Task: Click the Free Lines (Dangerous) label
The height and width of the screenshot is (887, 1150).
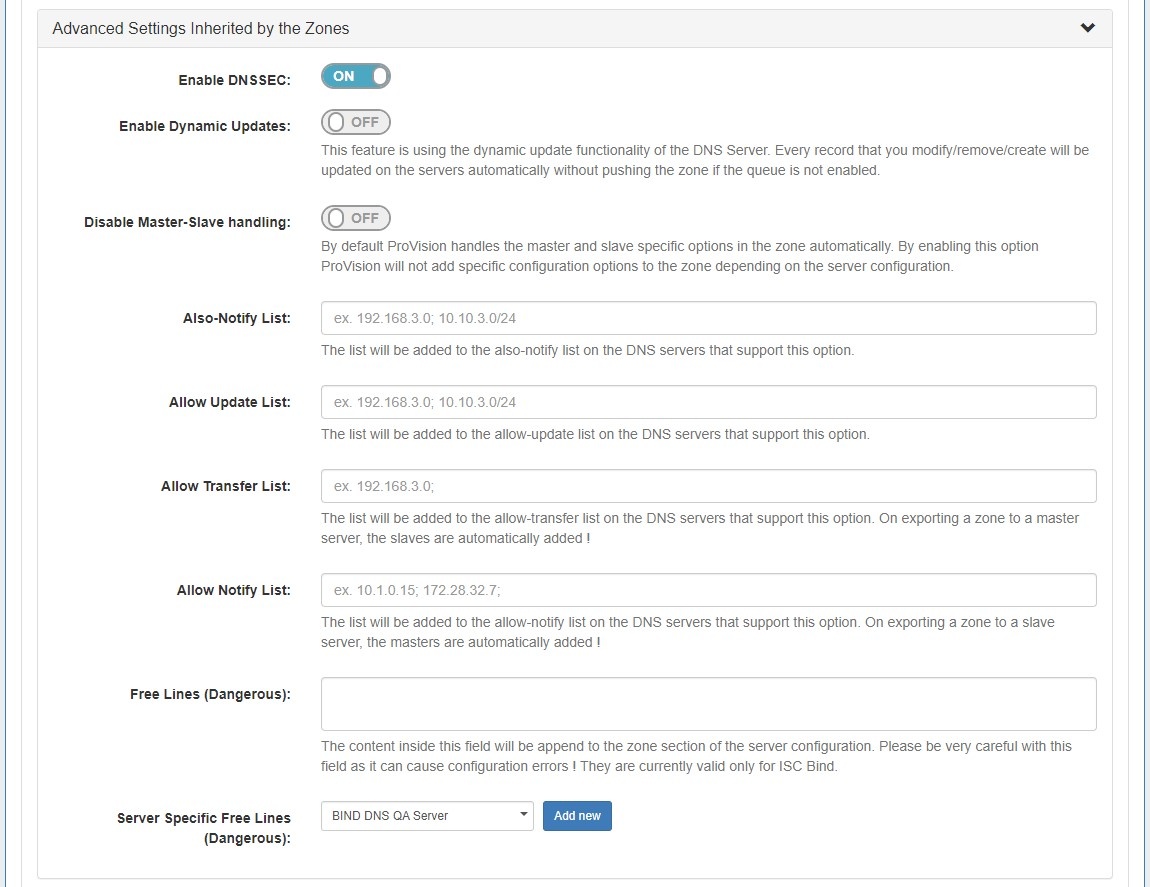Action: 210,694
